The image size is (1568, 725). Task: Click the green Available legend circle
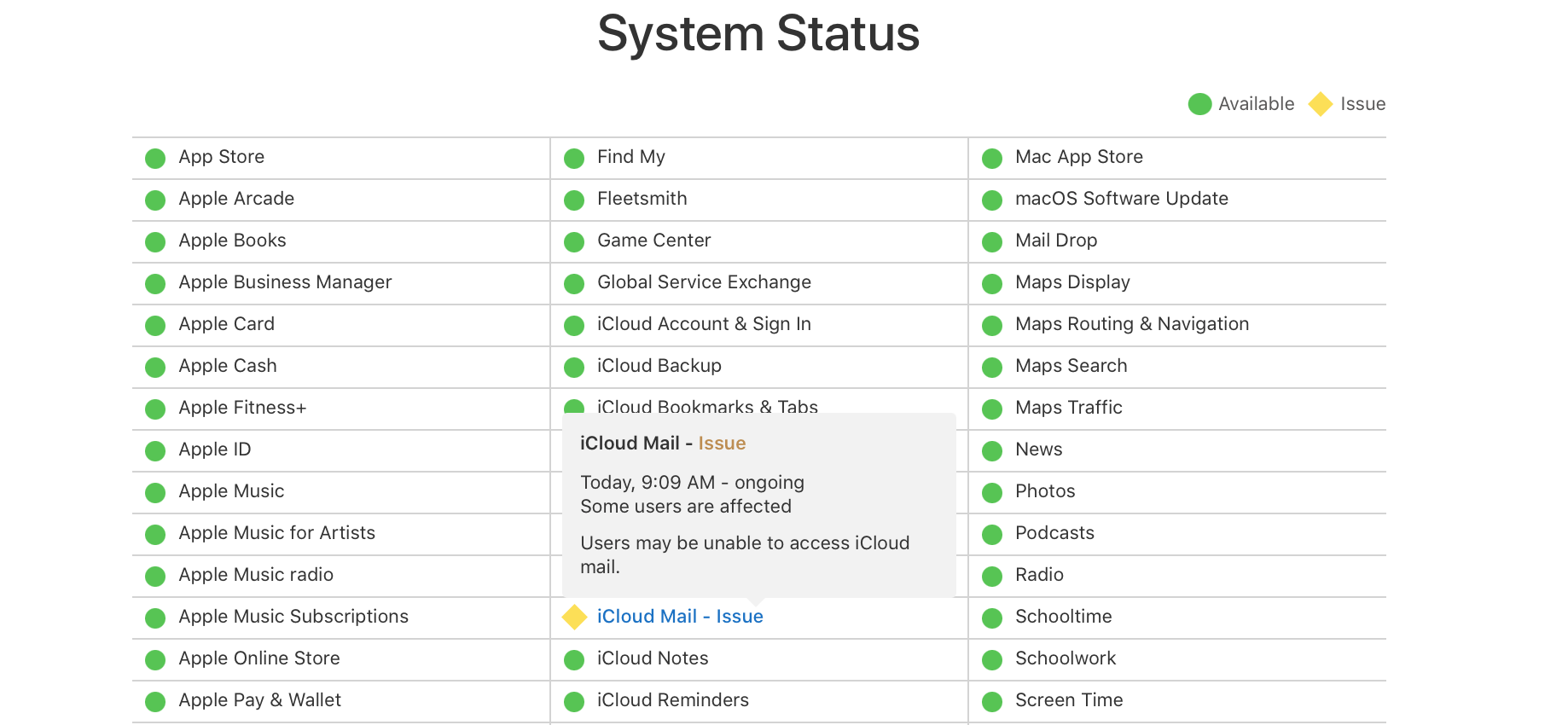(1199, 104)
